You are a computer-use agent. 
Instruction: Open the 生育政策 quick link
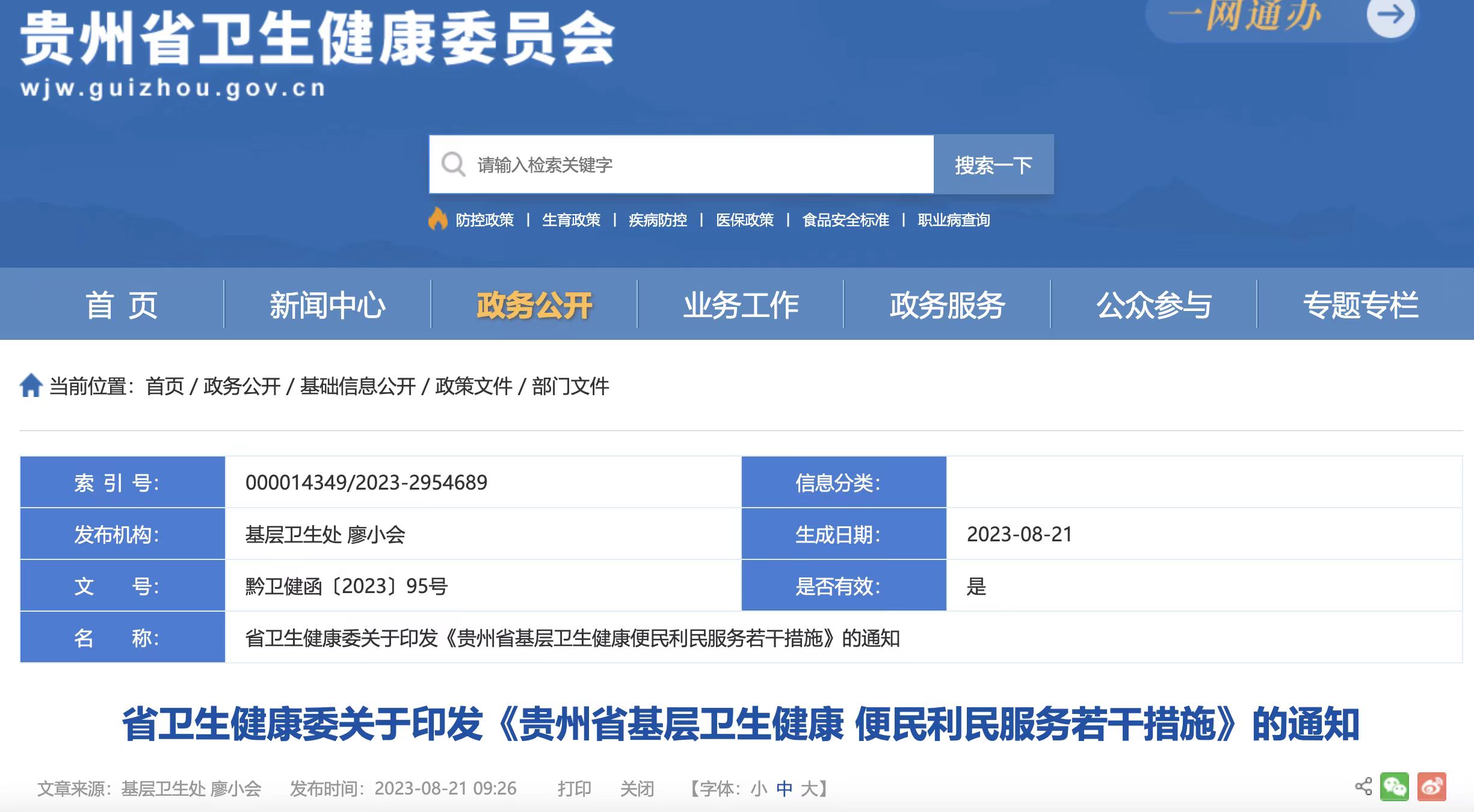point(571,220)
